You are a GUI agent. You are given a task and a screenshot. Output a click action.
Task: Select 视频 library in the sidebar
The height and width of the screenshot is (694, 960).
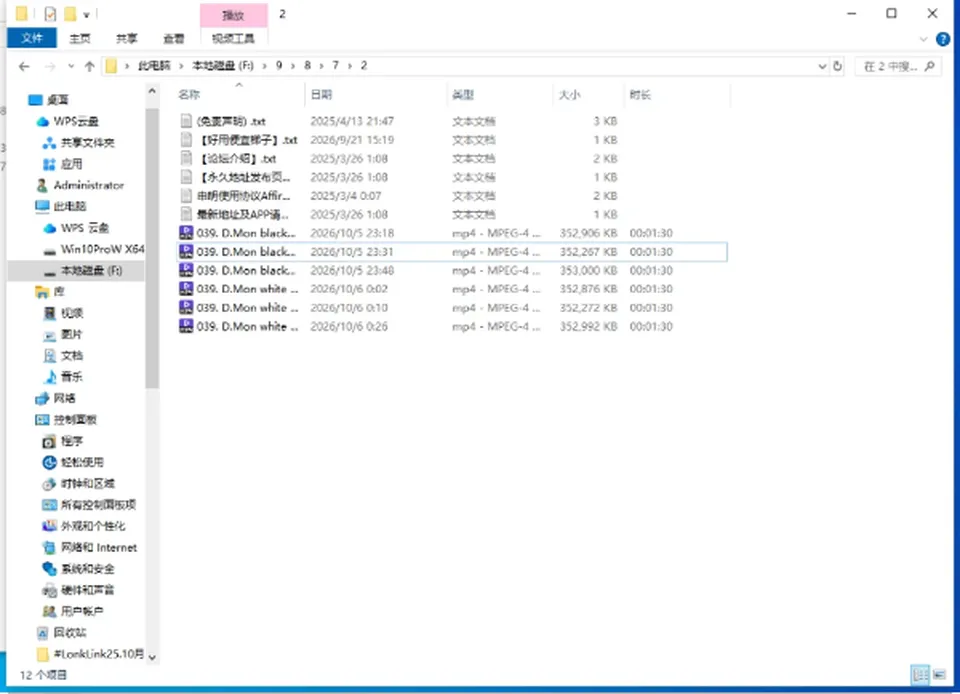pos(72,313)
